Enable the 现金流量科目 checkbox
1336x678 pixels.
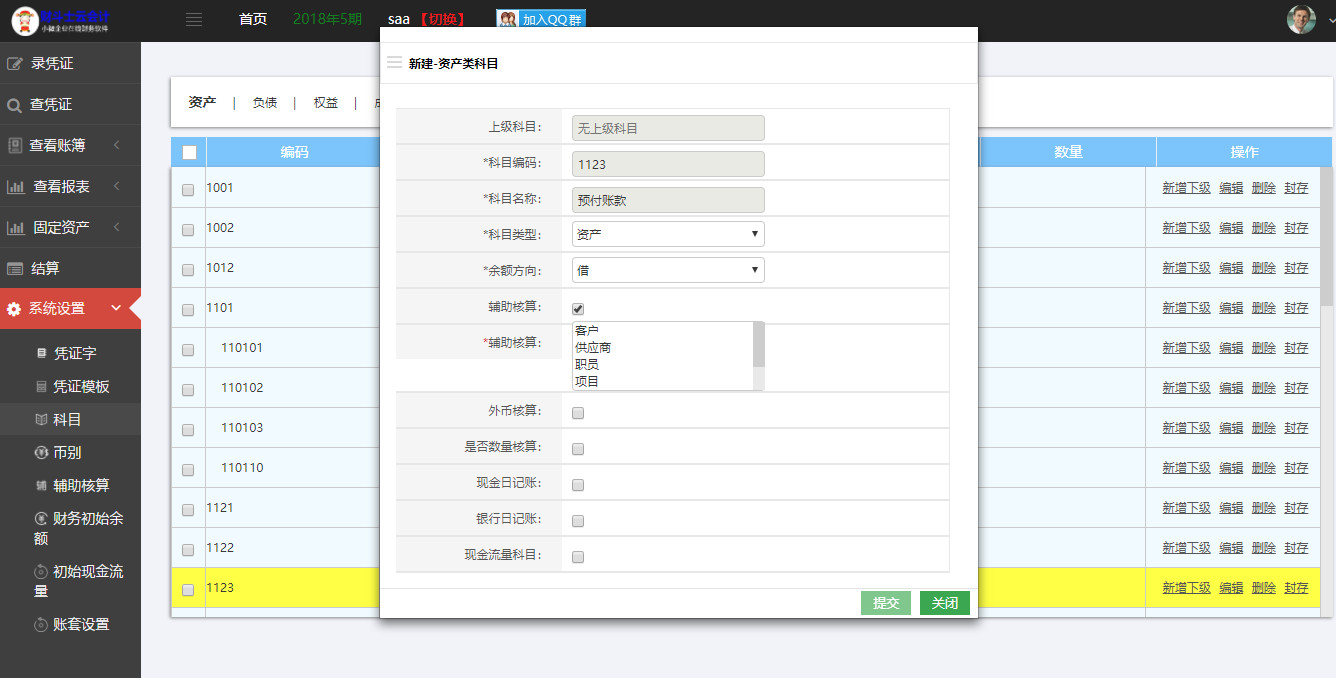pos(578,557)
